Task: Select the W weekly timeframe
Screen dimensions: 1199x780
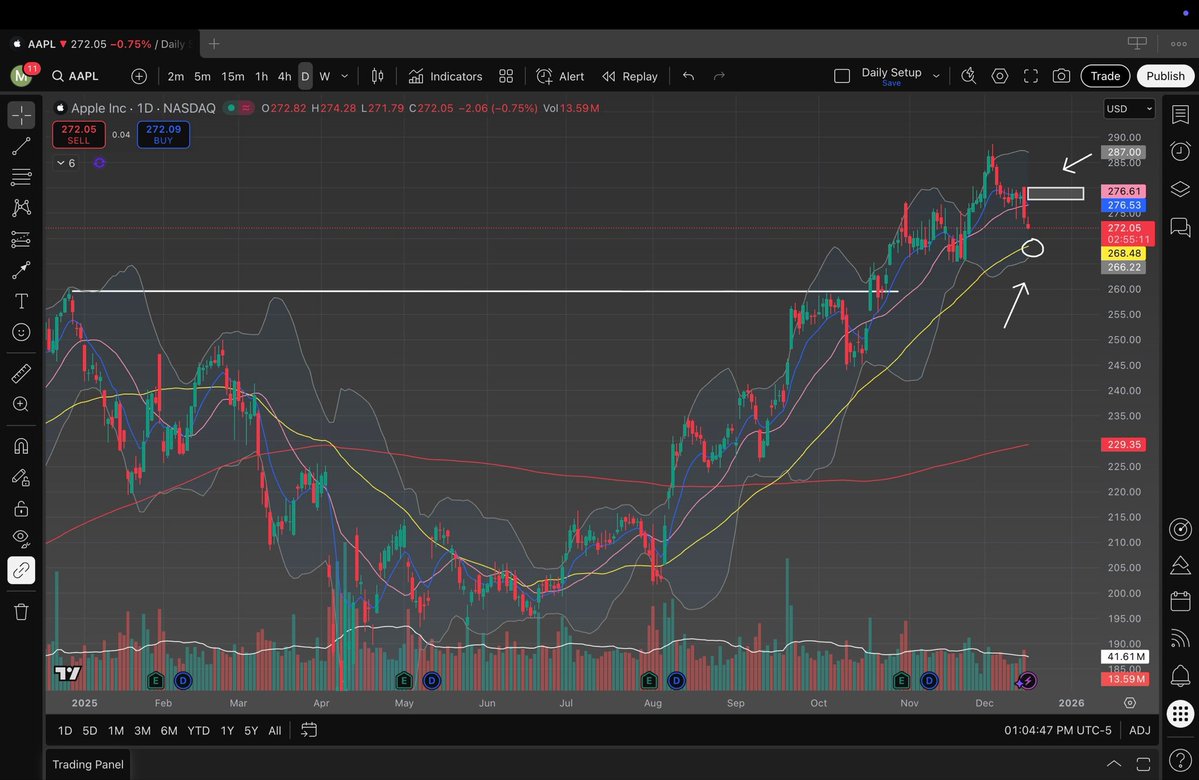Action: click(x=324, y=76)
